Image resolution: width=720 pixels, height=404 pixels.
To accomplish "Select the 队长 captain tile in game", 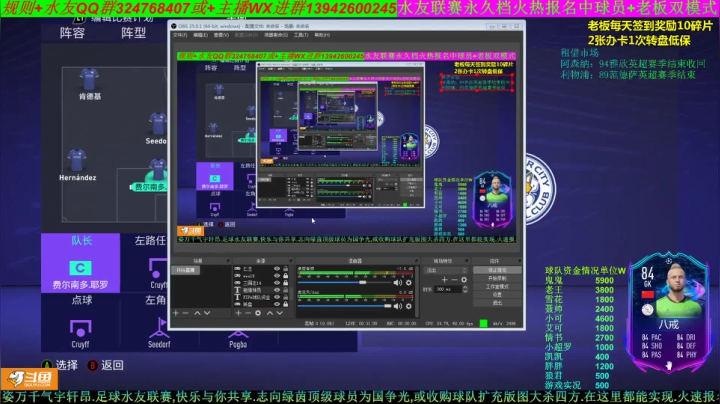I will 80,263.
